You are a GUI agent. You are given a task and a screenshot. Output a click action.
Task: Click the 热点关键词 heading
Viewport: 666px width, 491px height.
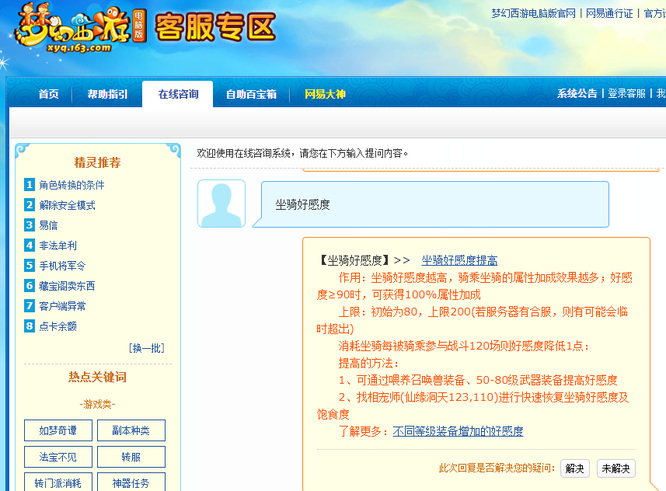point(97,377)
